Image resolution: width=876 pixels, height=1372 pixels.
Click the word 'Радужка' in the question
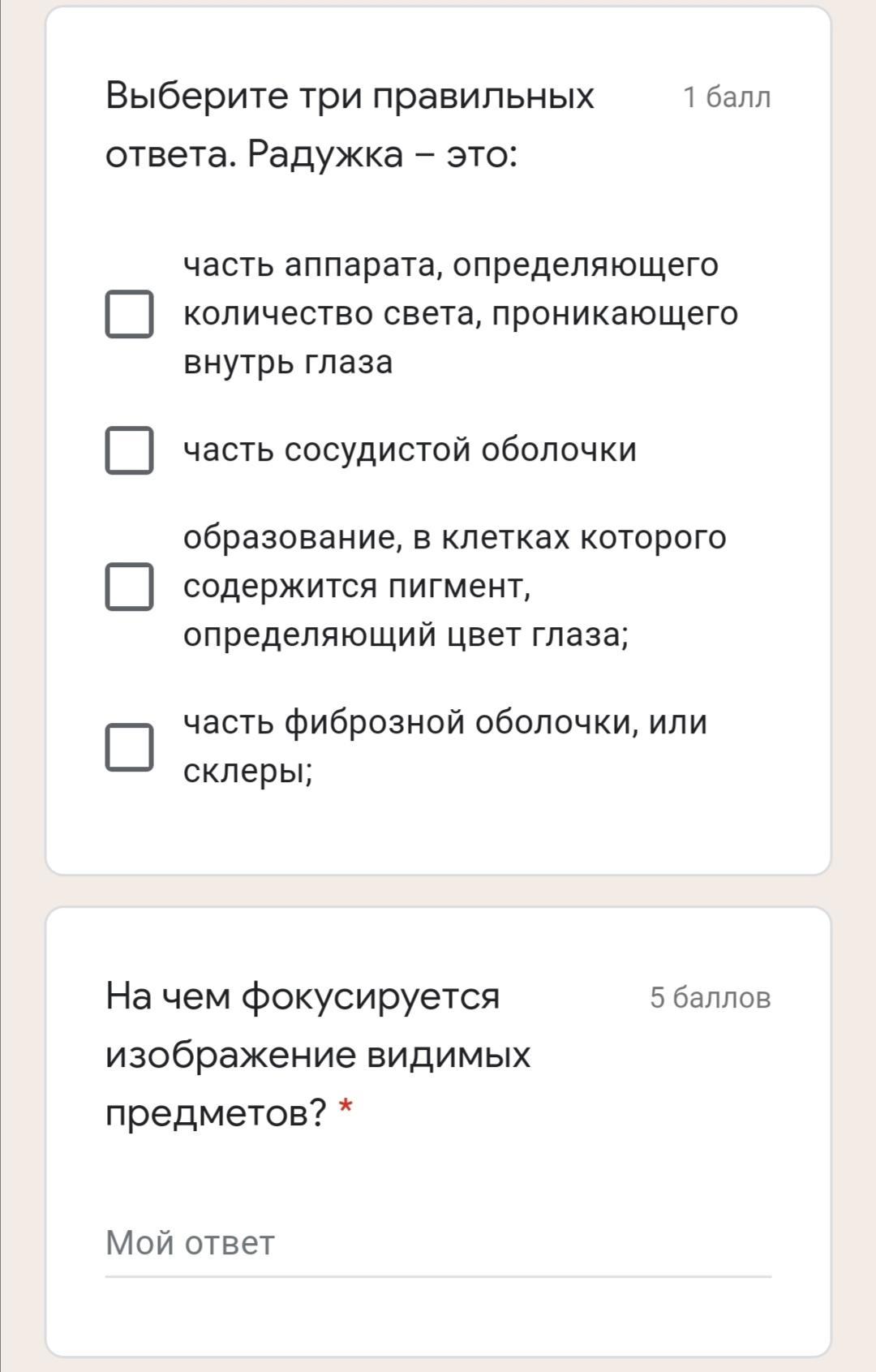click(324, 154)
